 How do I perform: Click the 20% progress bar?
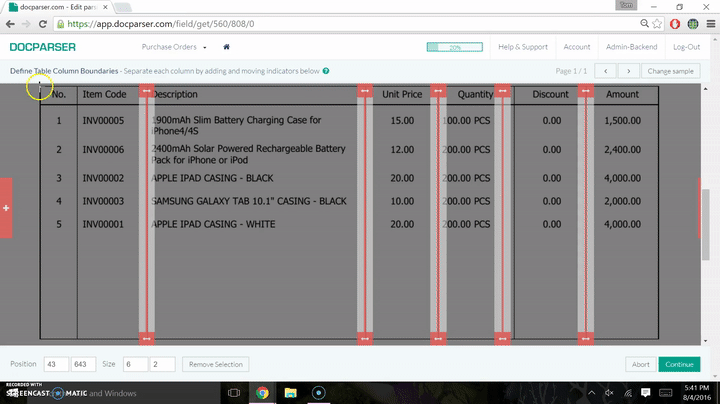454,47
